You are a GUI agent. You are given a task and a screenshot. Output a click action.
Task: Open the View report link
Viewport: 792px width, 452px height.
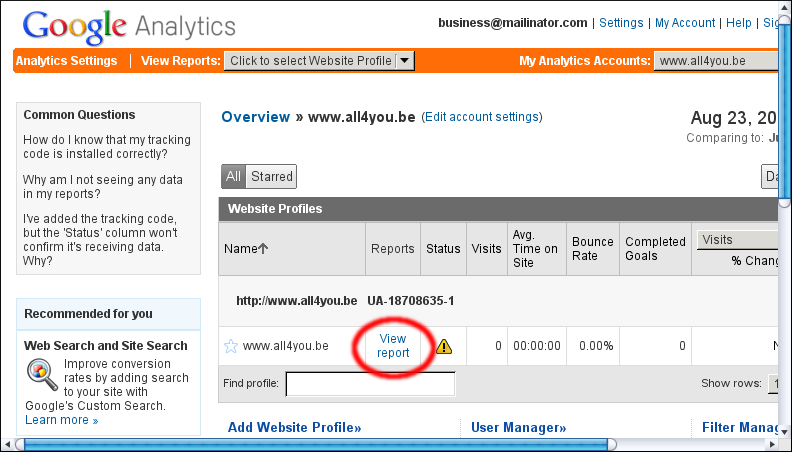pos(393,346)
